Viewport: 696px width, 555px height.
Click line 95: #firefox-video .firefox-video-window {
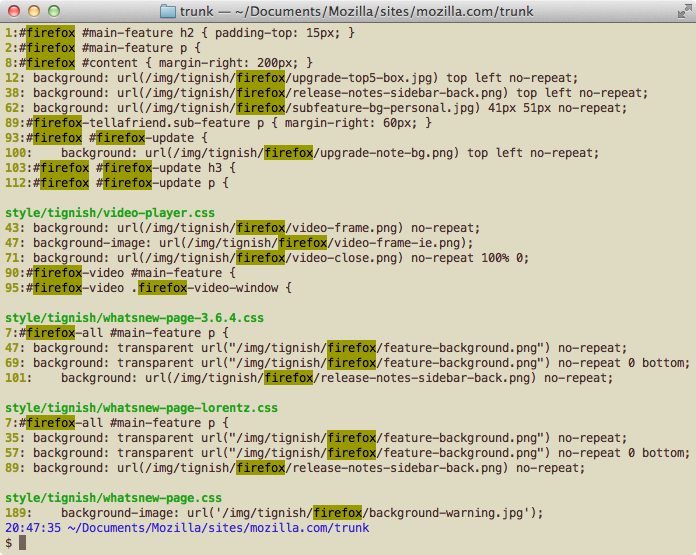pos(149,288)
